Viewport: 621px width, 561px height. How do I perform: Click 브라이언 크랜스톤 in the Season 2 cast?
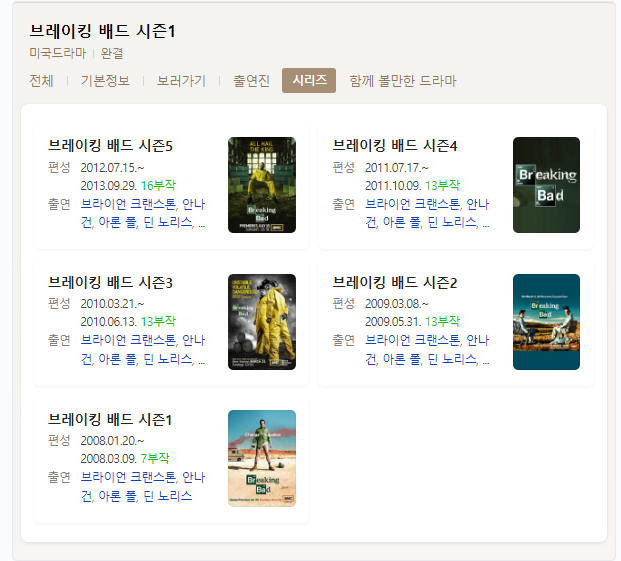pos(413,340)
